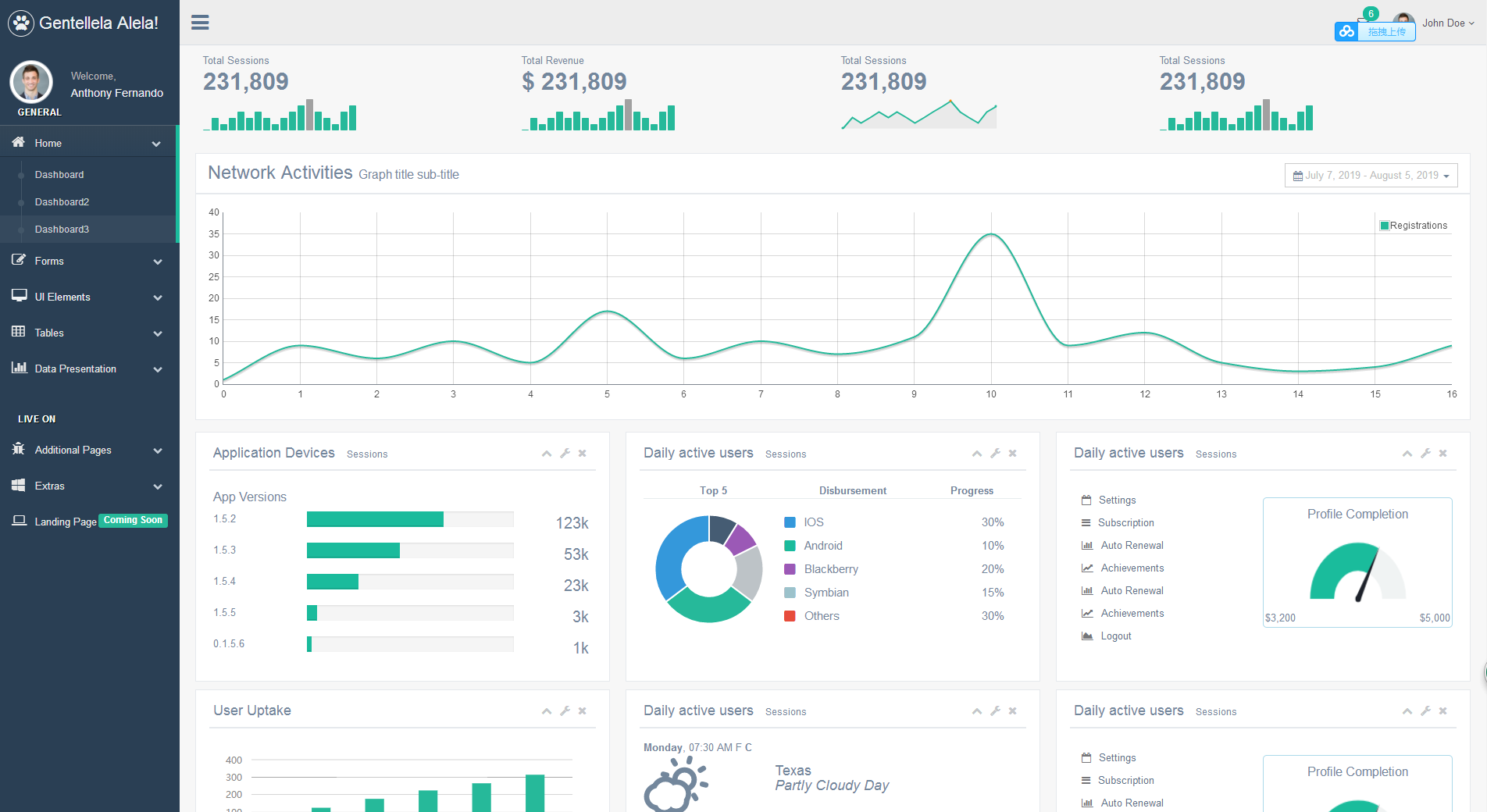Click the Home house icon in sidebar
1487x812 pixels.
[x=19, y=142]
